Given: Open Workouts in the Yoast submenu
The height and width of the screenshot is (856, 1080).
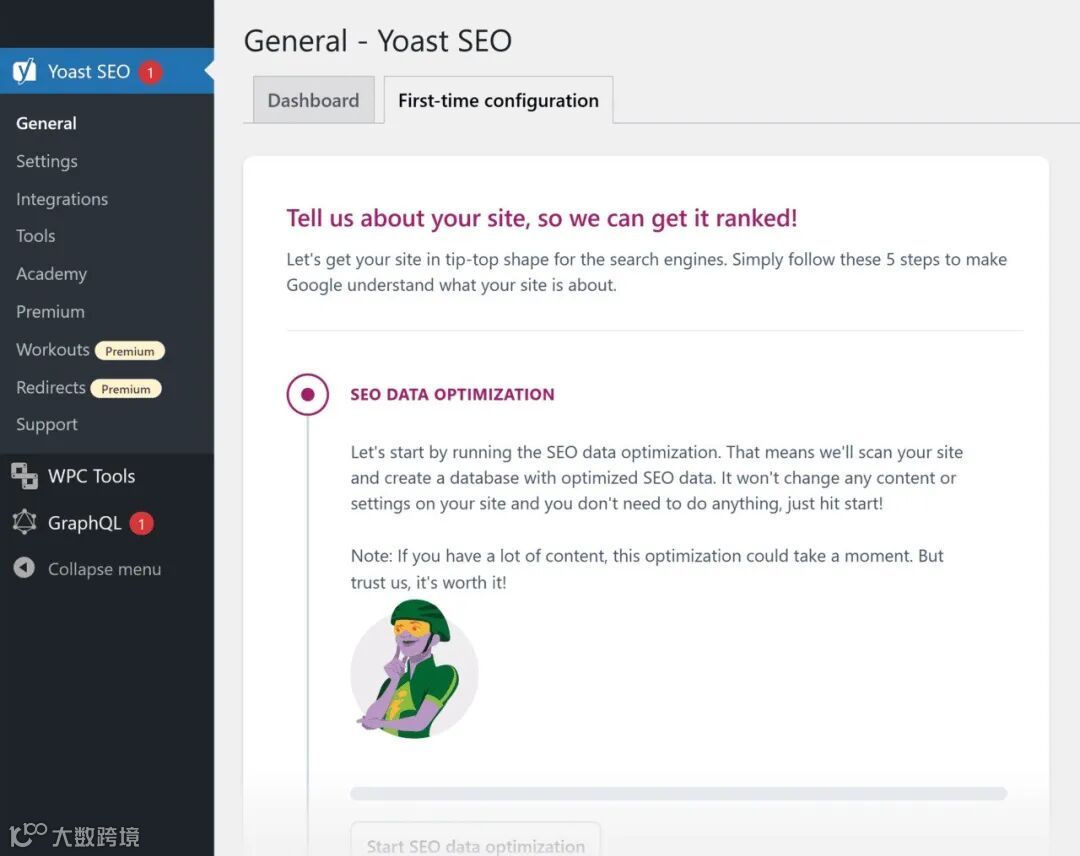Looking at the screenshot, I should (53, 350).
